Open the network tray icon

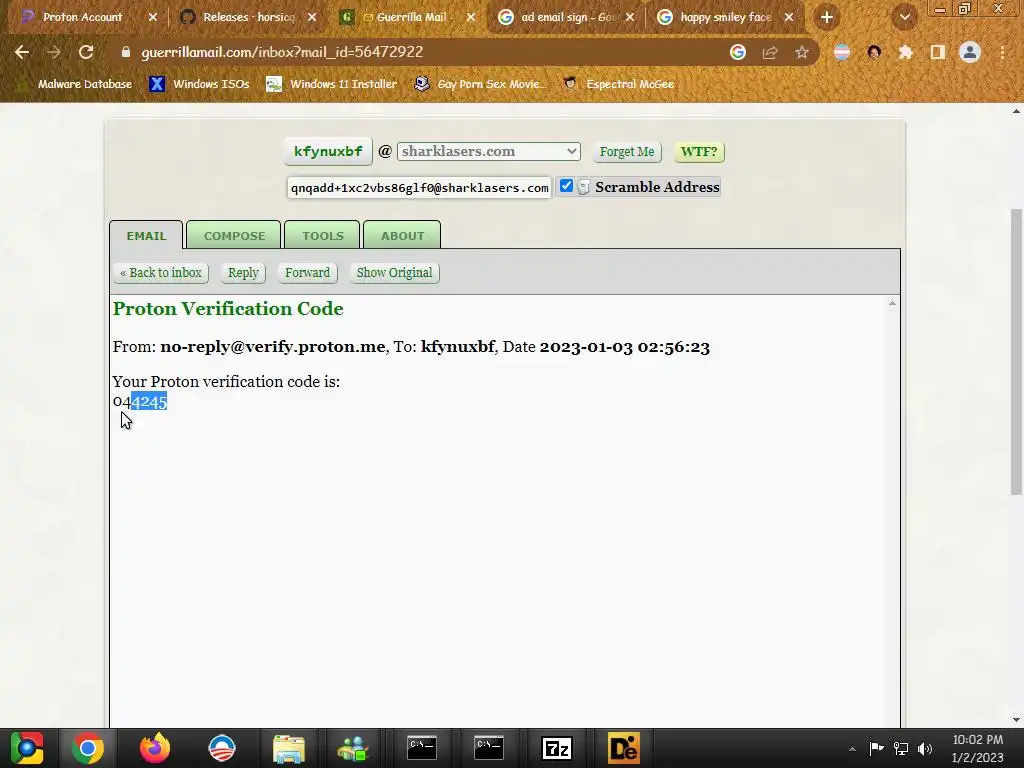click(901, 749)
